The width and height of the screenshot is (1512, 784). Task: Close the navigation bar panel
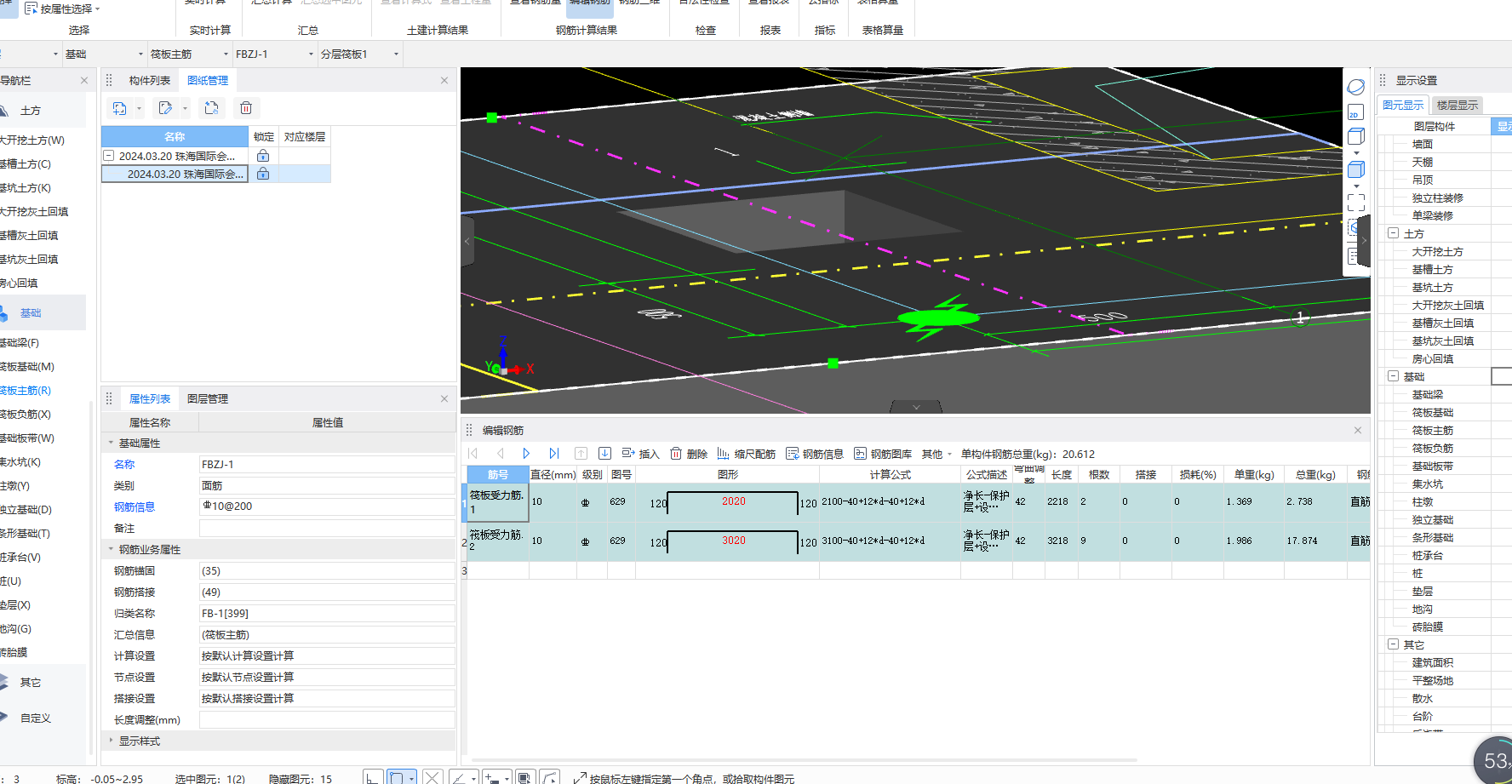coord(83,80)
